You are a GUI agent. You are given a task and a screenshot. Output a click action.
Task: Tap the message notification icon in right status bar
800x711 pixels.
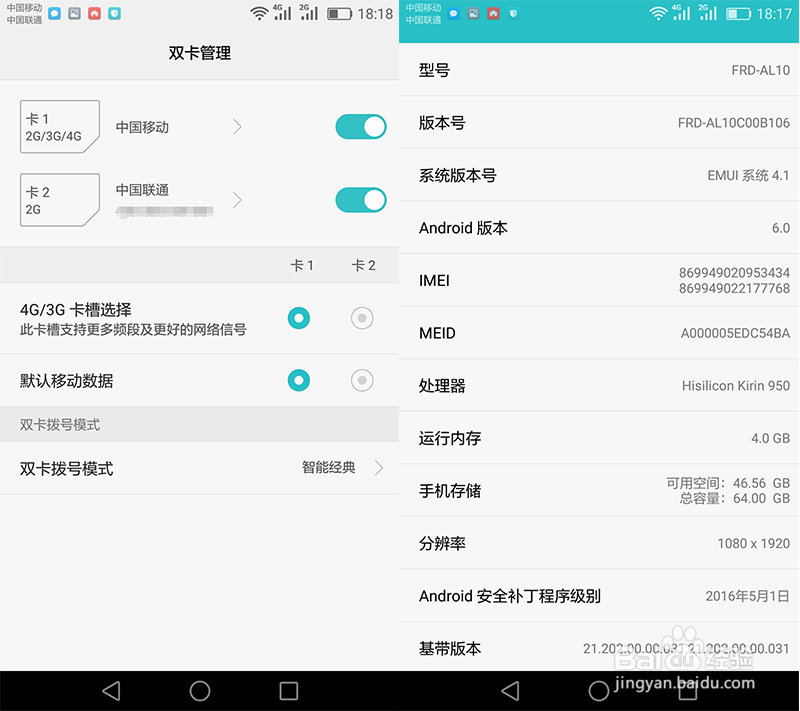[x=454, y=14]
